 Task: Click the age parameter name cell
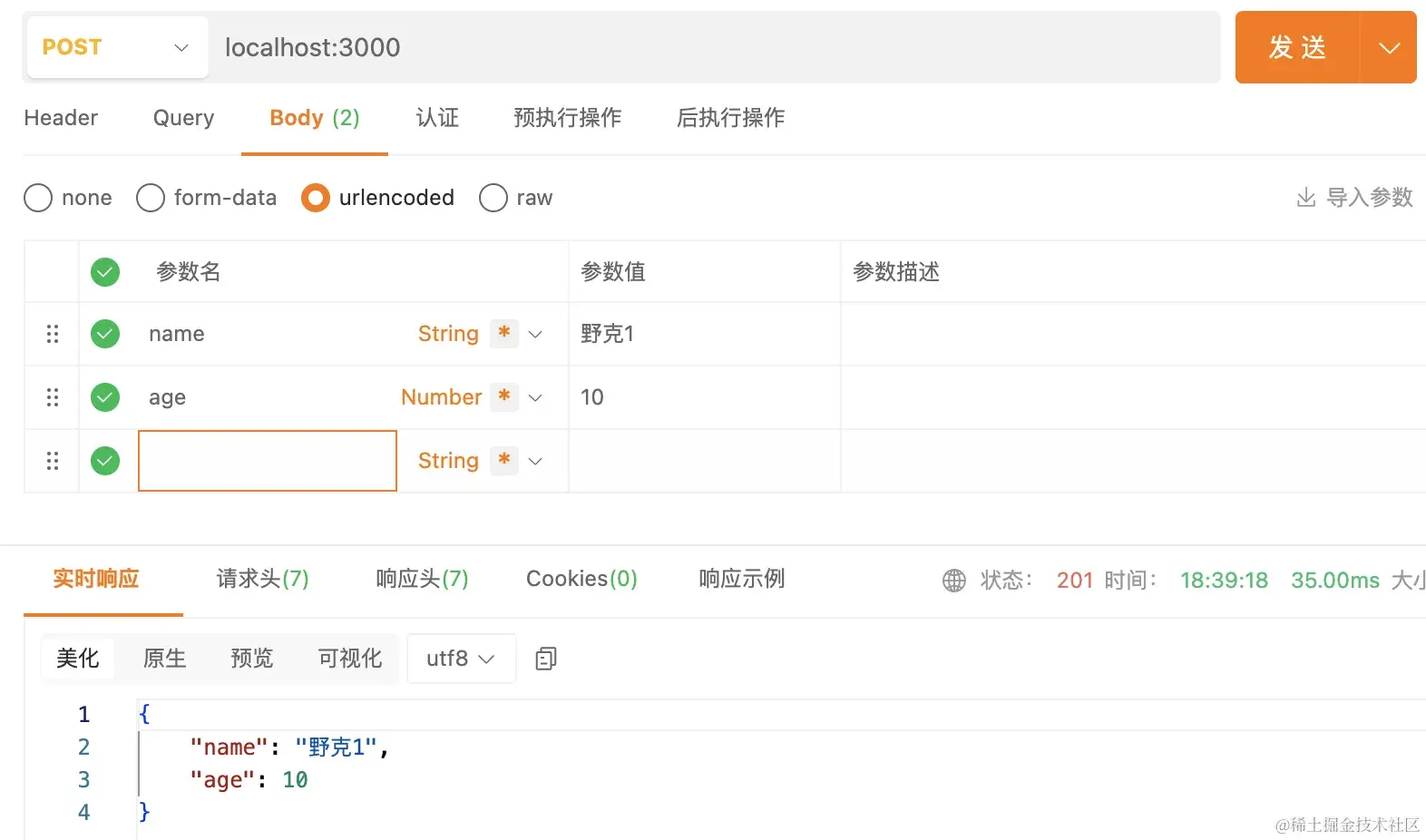click(268, 397)
